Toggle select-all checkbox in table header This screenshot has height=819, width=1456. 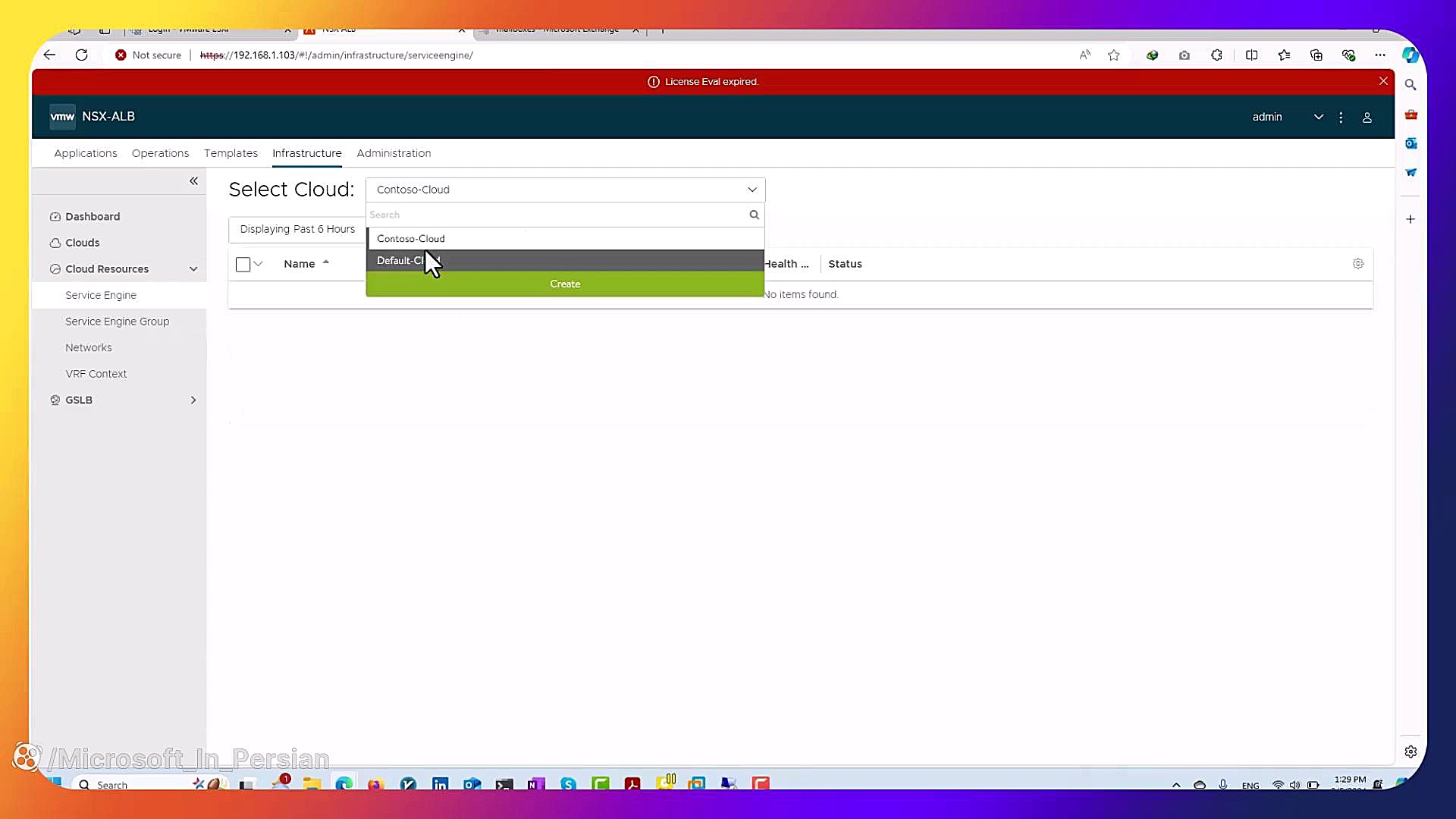pos(243,264)
